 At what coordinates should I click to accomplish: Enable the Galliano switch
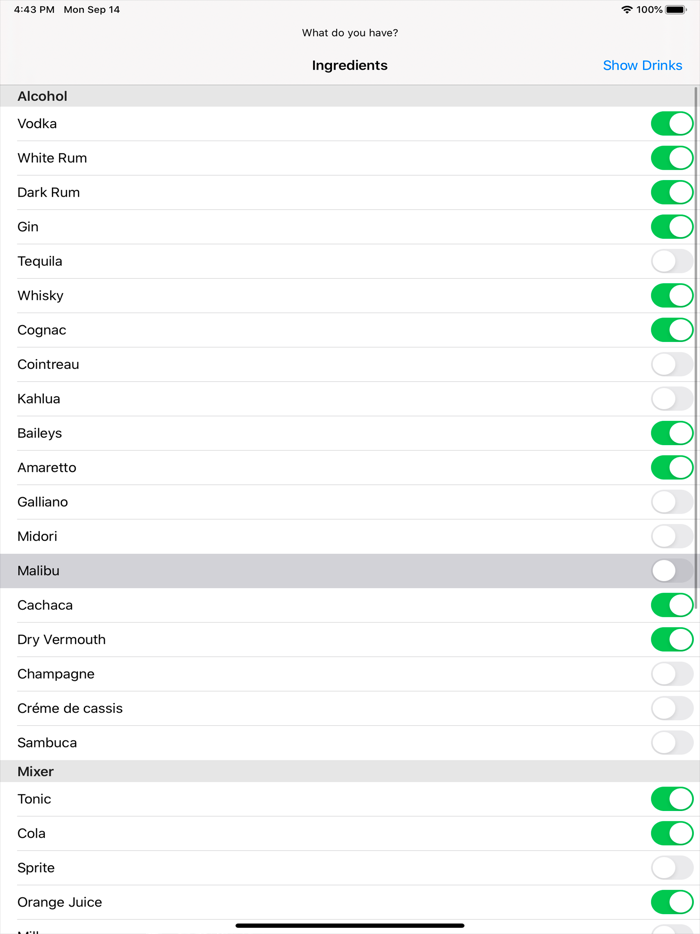(672, 501)
